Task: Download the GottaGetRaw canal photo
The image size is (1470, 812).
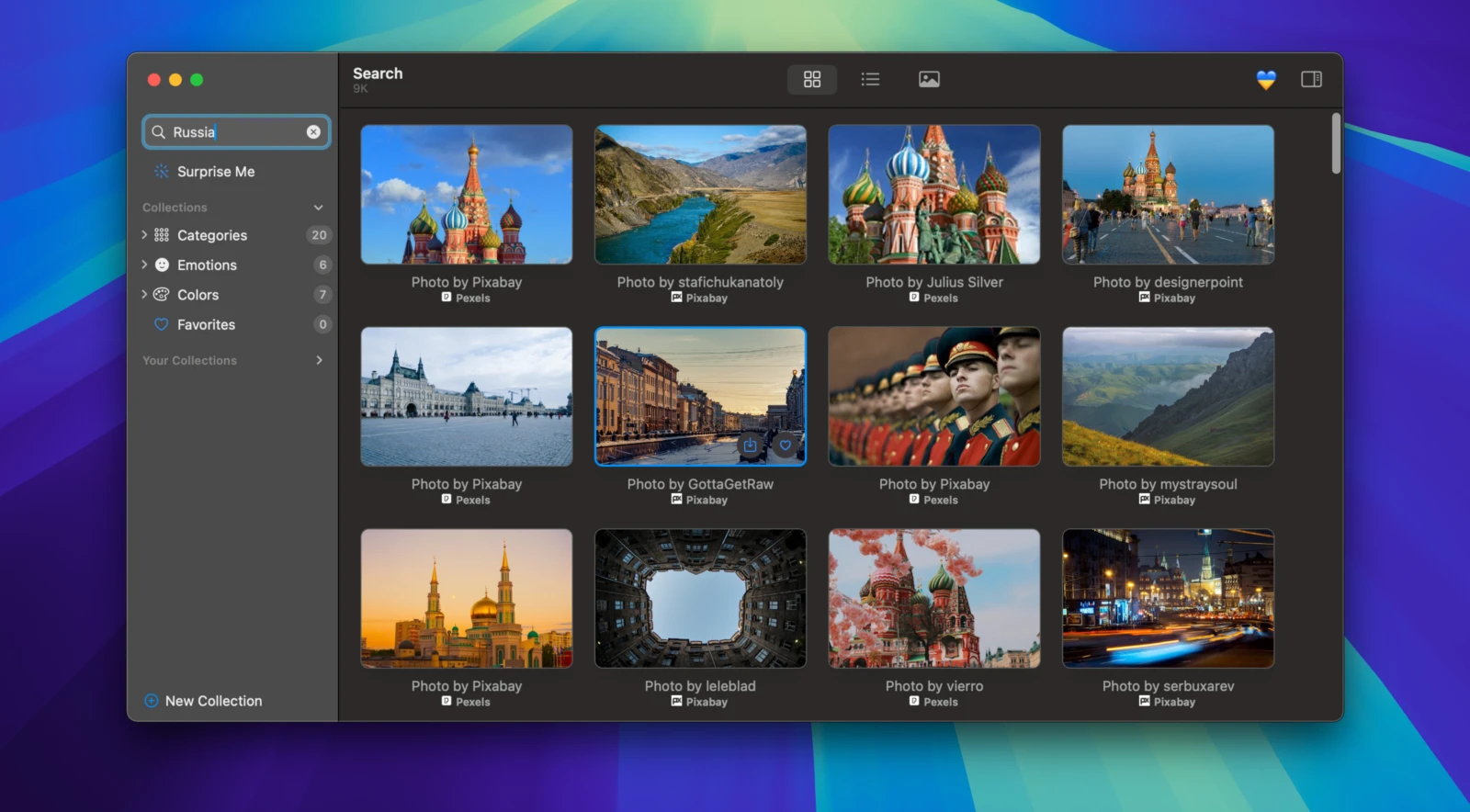Action: coord(751,445)
